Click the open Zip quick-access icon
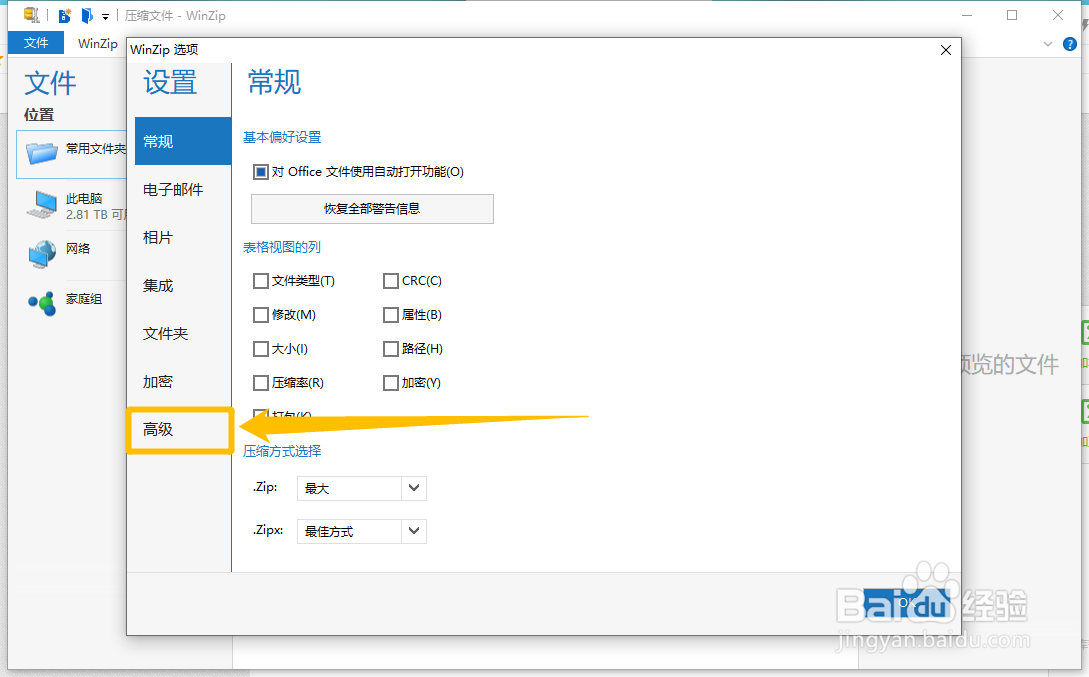 [87, 15]
